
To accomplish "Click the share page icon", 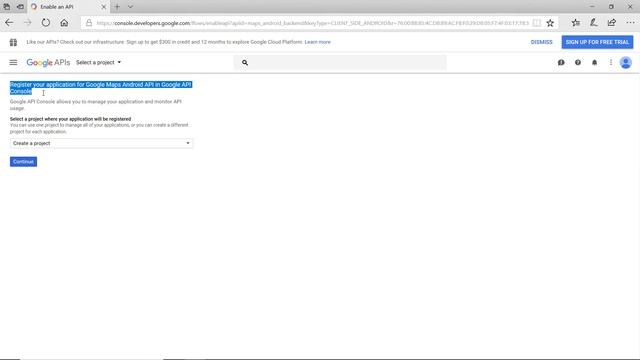I will [611, 23].
